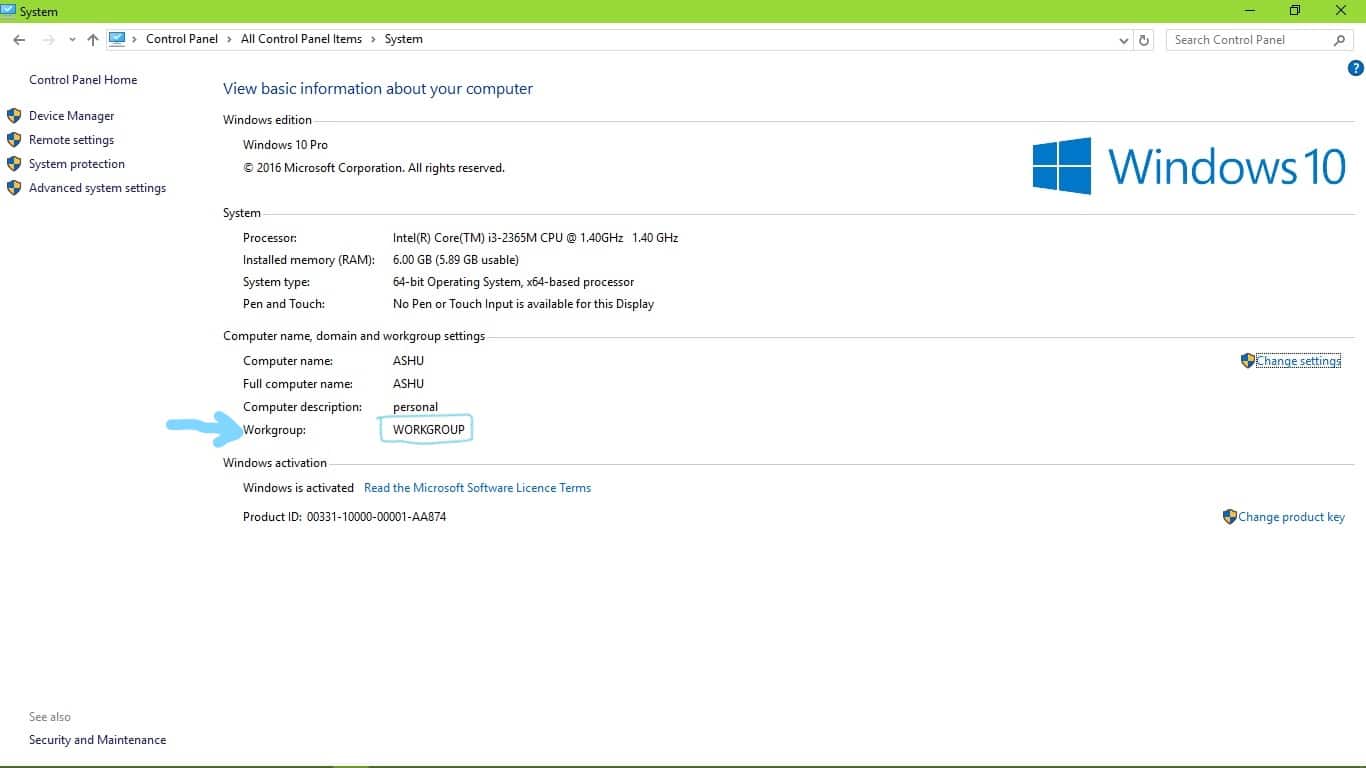1366x768 pixels.
Task: Minimize the System window
Action: 1250,11
